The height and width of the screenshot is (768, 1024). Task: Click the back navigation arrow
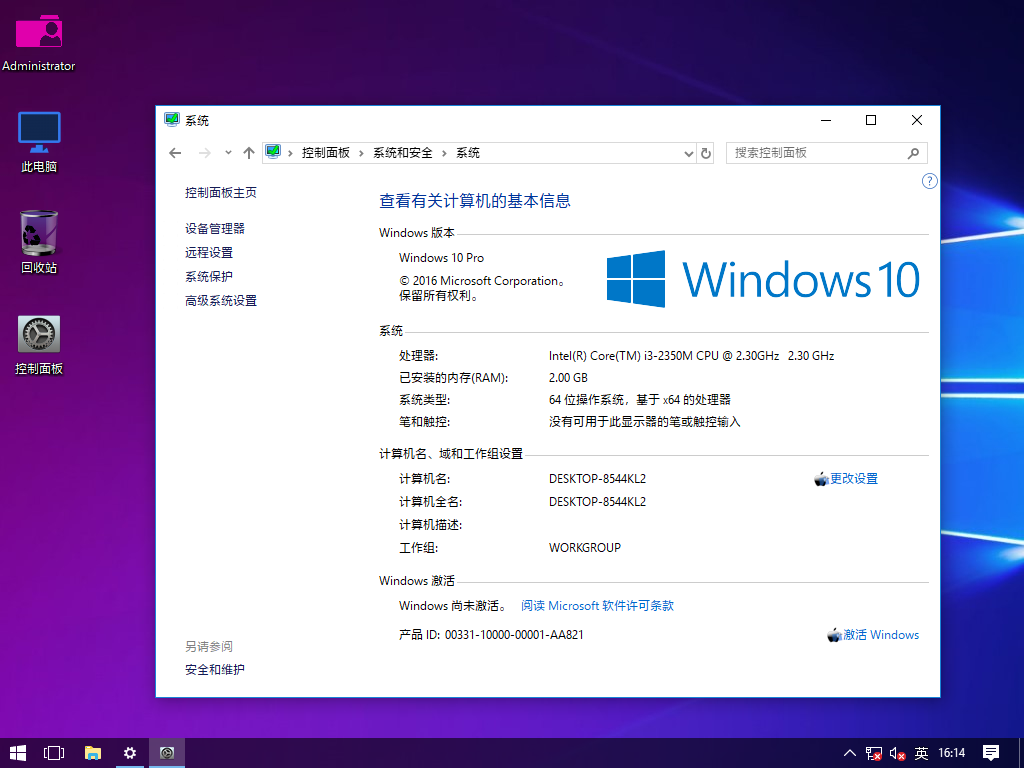(176, 153)
